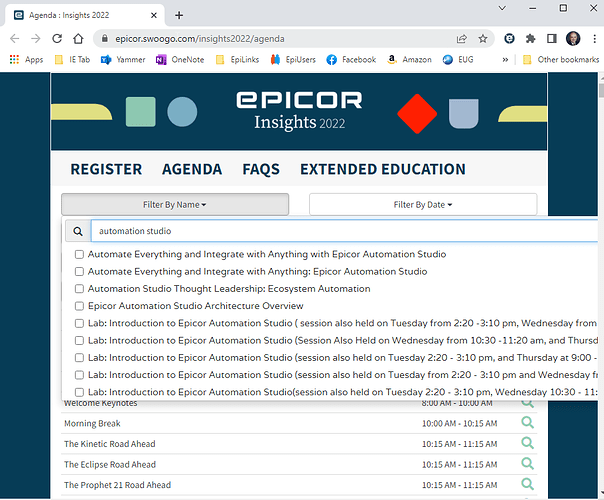
Task: Click the page vertical scrollbar thumb
Action: tap(601, 89)
